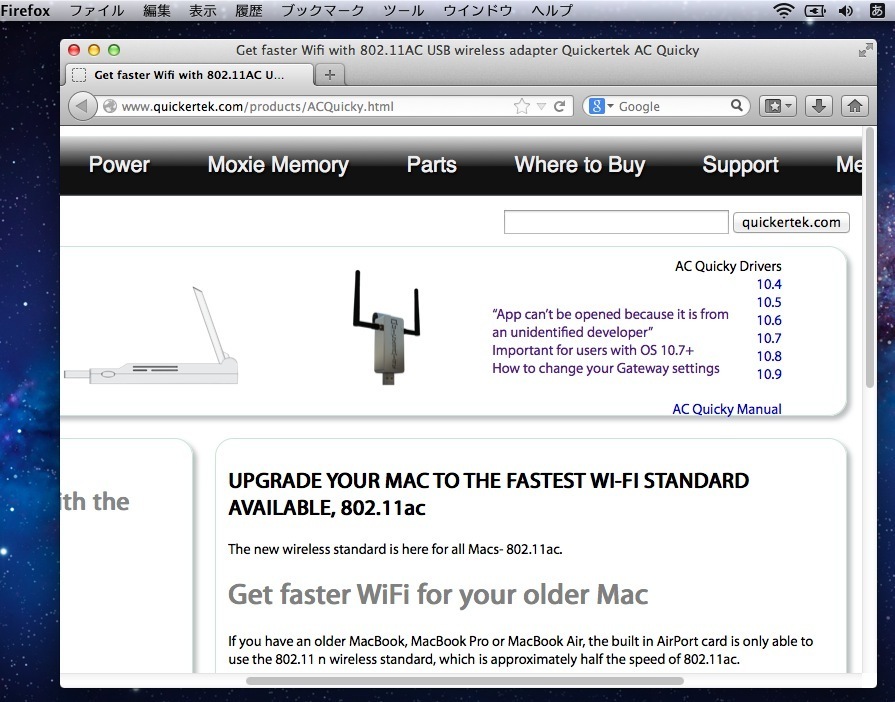The image size is (895, 702).
Task: Open the 10.9 driver link
Action: tap(769, 374)
